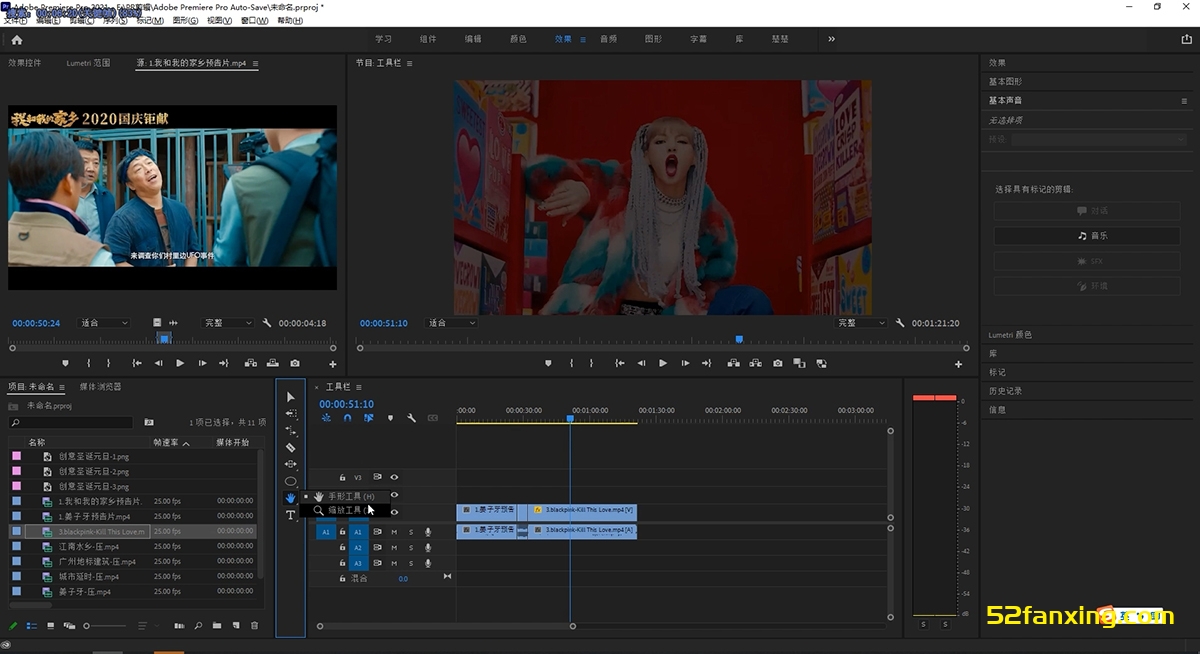Open the Lumetri 范围 tab
The width and height of the screenshot is (1200, 654).
[88, 63]
